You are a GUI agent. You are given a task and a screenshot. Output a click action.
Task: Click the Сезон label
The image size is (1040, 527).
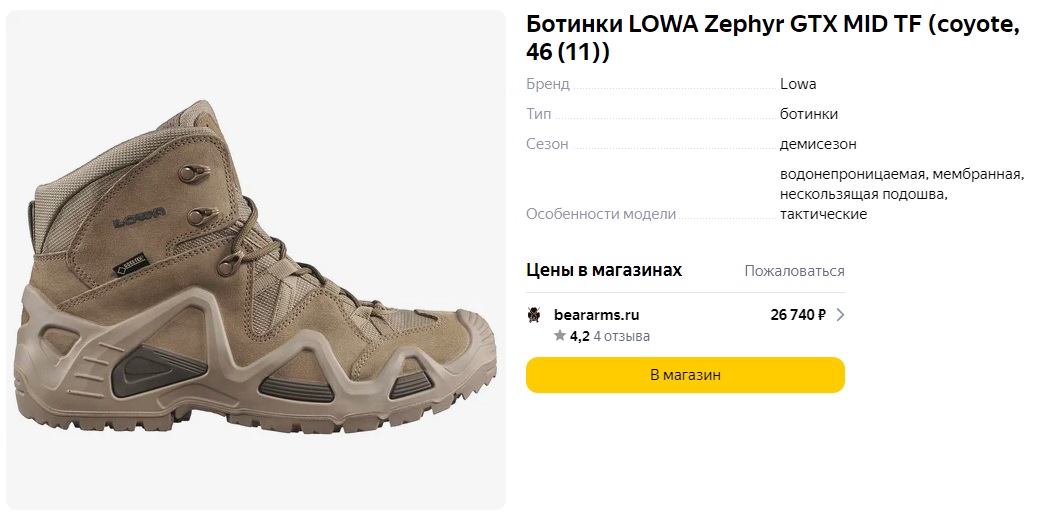(x=547, y=144)
